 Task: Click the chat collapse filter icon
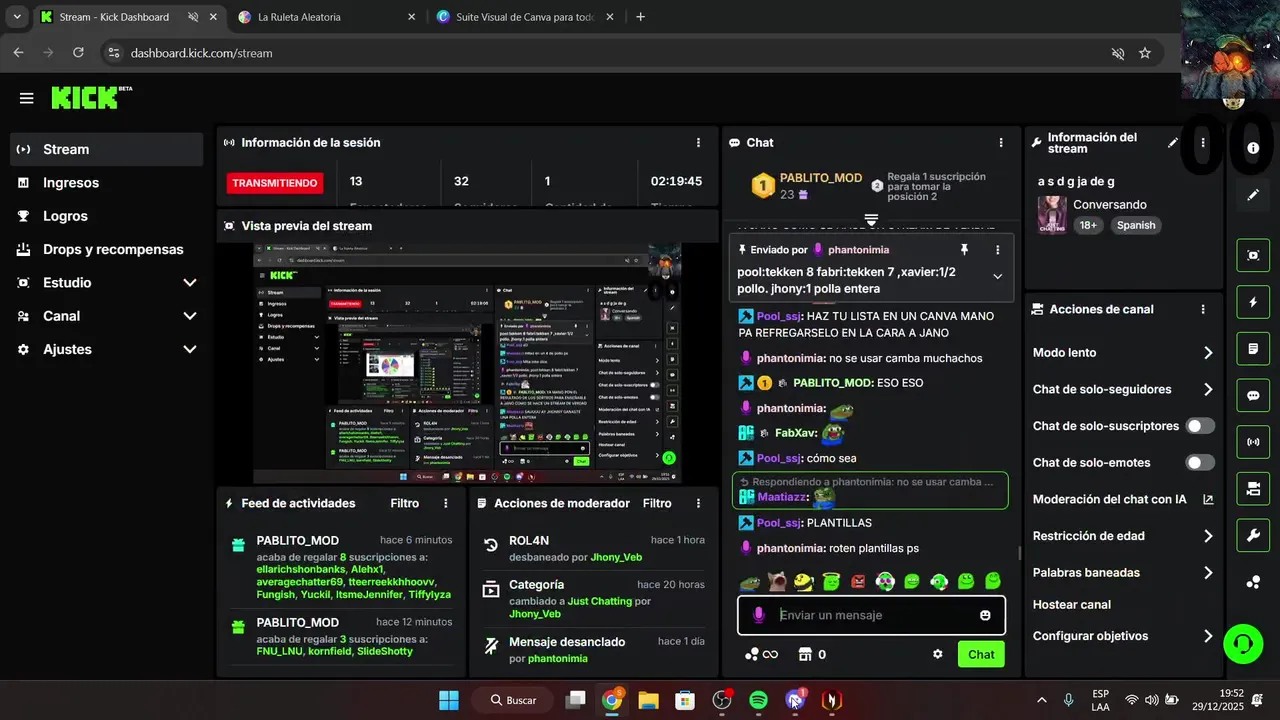(x=871, y=219)
